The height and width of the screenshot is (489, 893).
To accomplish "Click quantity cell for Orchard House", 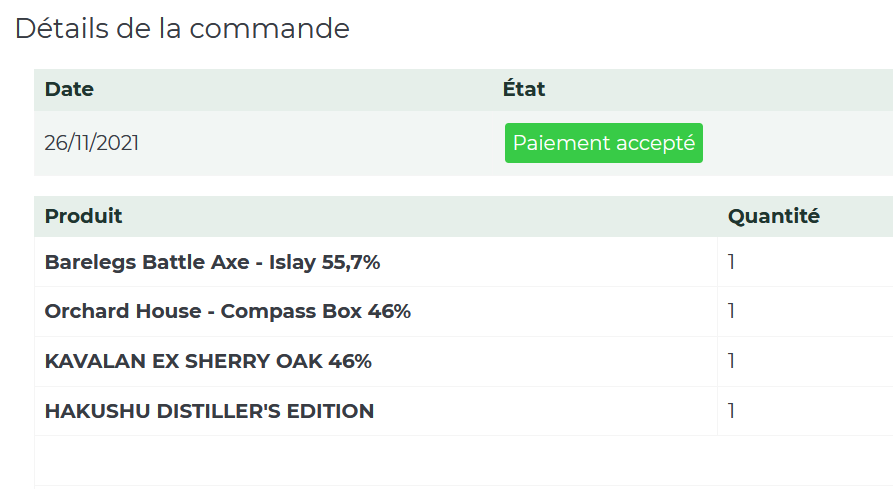I will [805, 311].
